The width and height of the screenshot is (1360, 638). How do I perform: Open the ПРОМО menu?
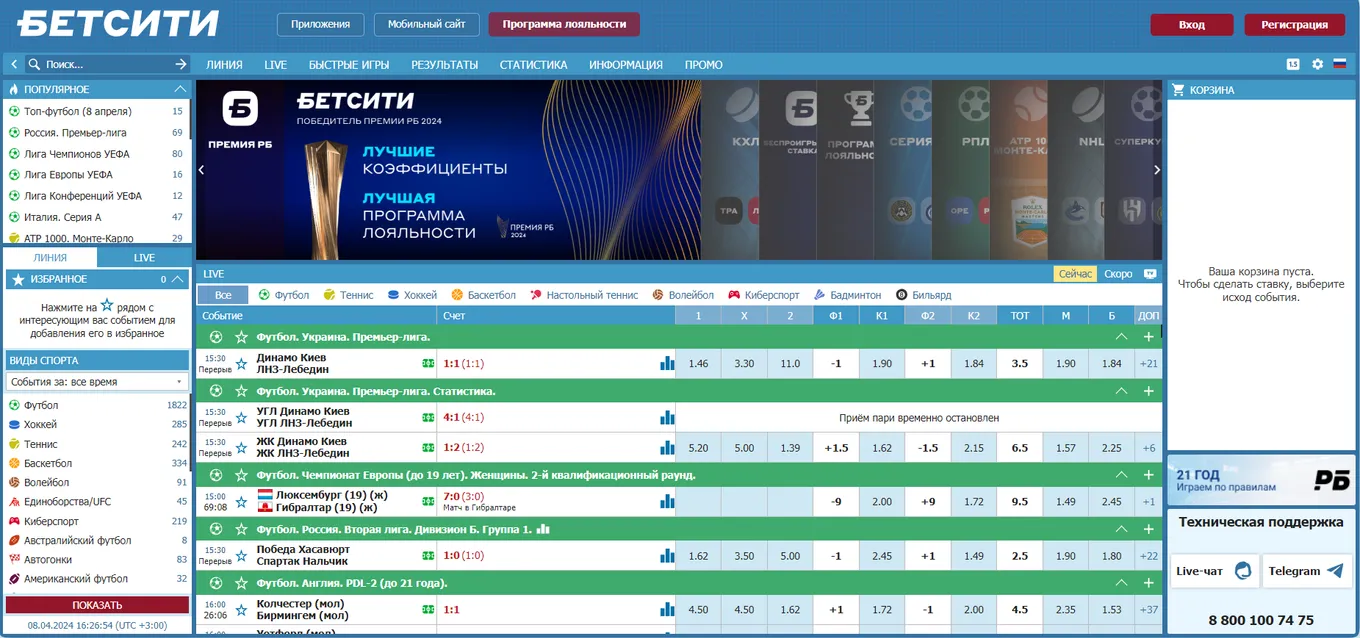coord(703,64)
